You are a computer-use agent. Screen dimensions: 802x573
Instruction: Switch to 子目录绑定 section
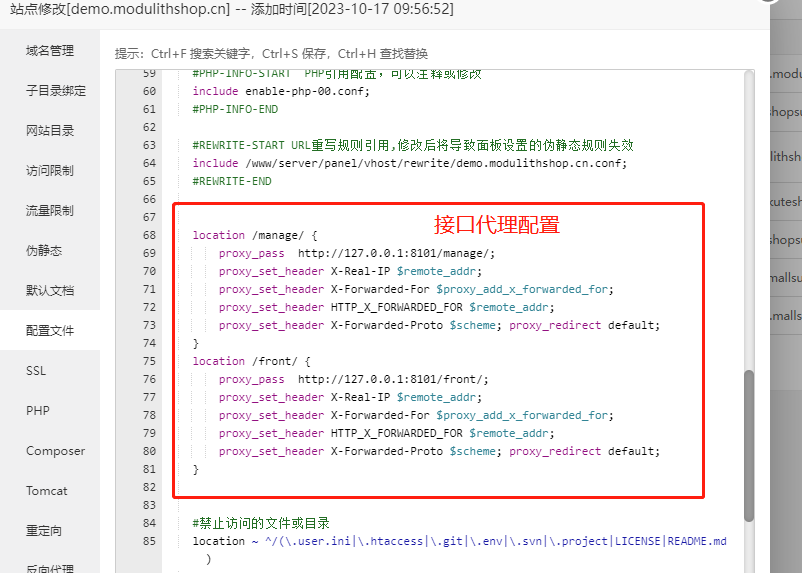tap(56, 91)
